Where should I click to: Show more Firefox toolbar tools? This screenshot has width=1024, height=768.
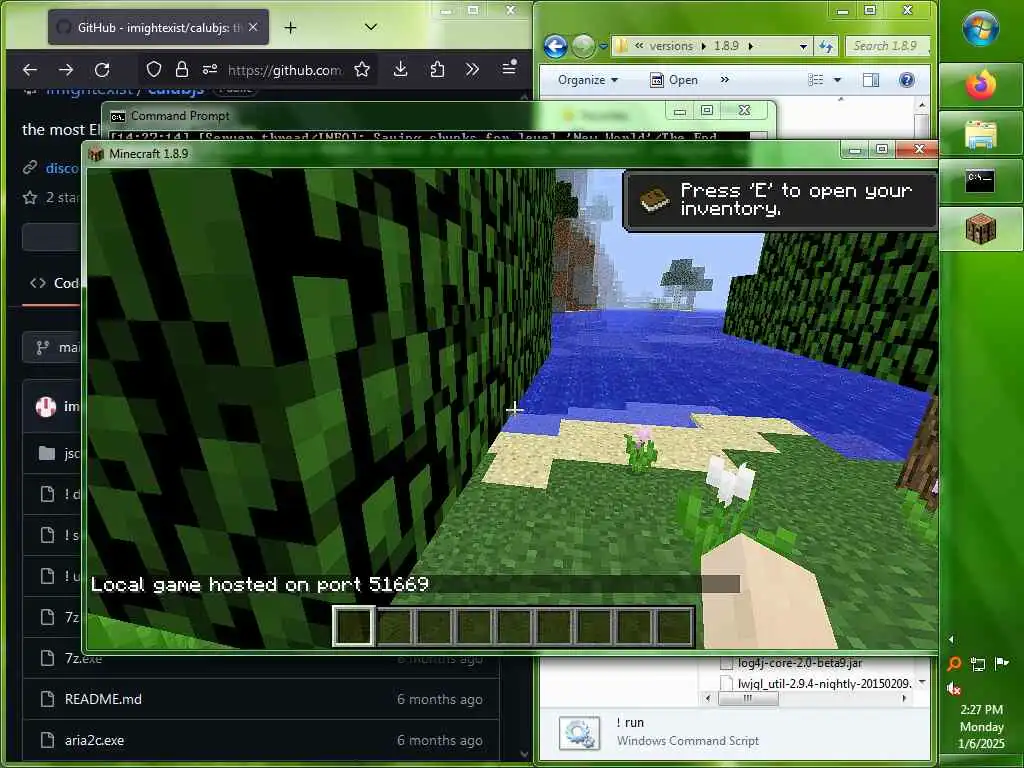tap(472, 69)
